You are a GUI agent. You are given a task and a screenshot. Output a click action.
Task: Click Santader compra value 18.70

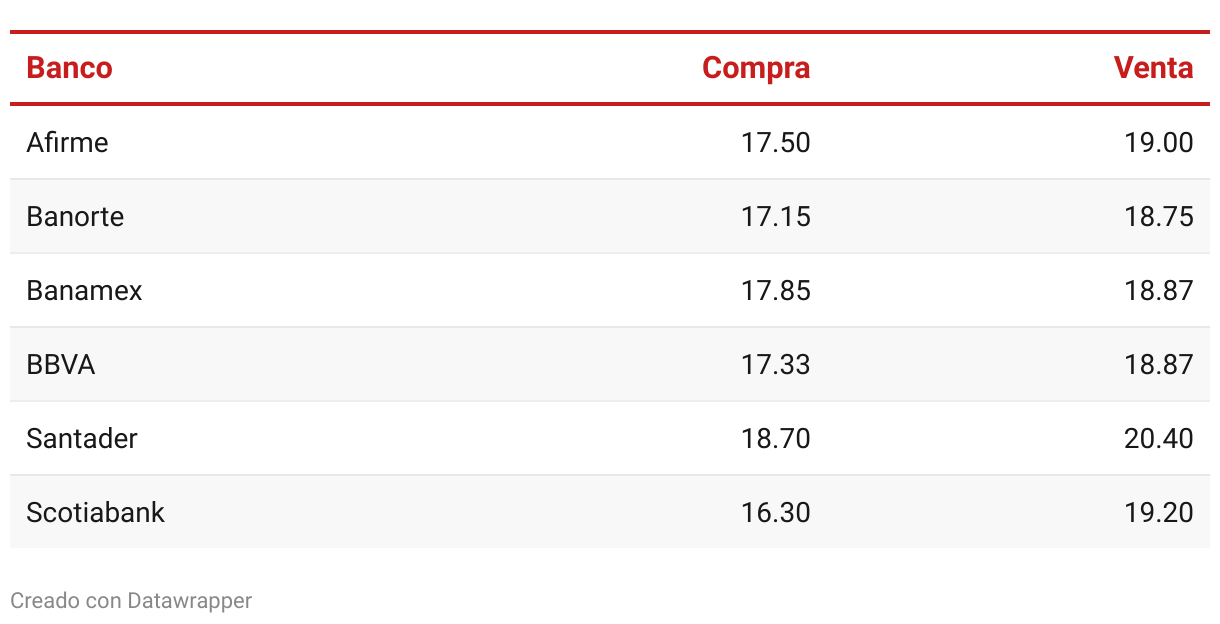click(776, 438)
